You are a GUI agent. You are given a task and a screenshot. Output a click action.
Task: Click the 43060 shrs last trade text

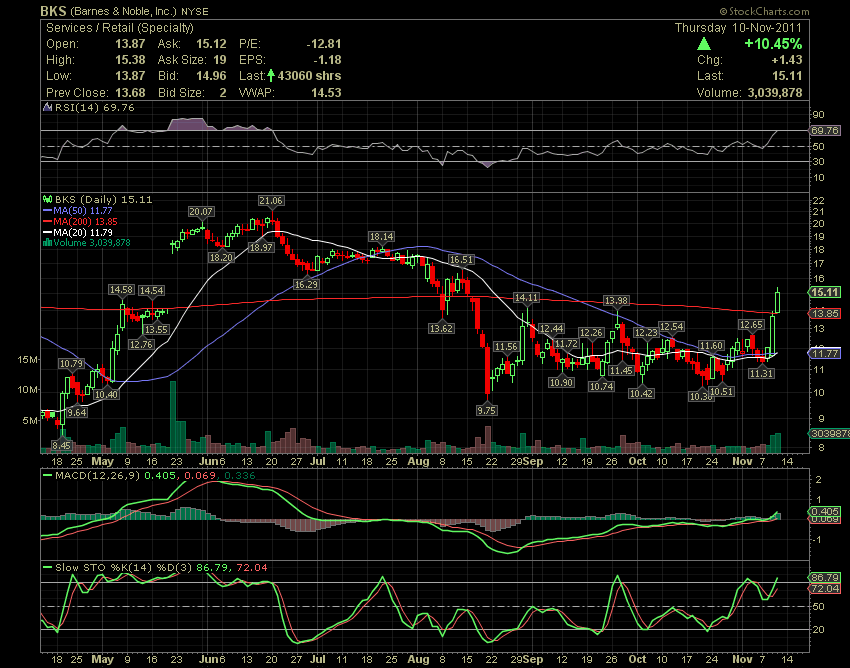point(310,76)
